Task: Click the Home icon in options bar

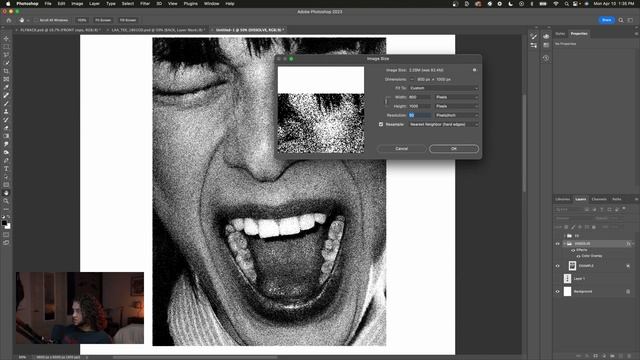Action: [x=9, y=20]
